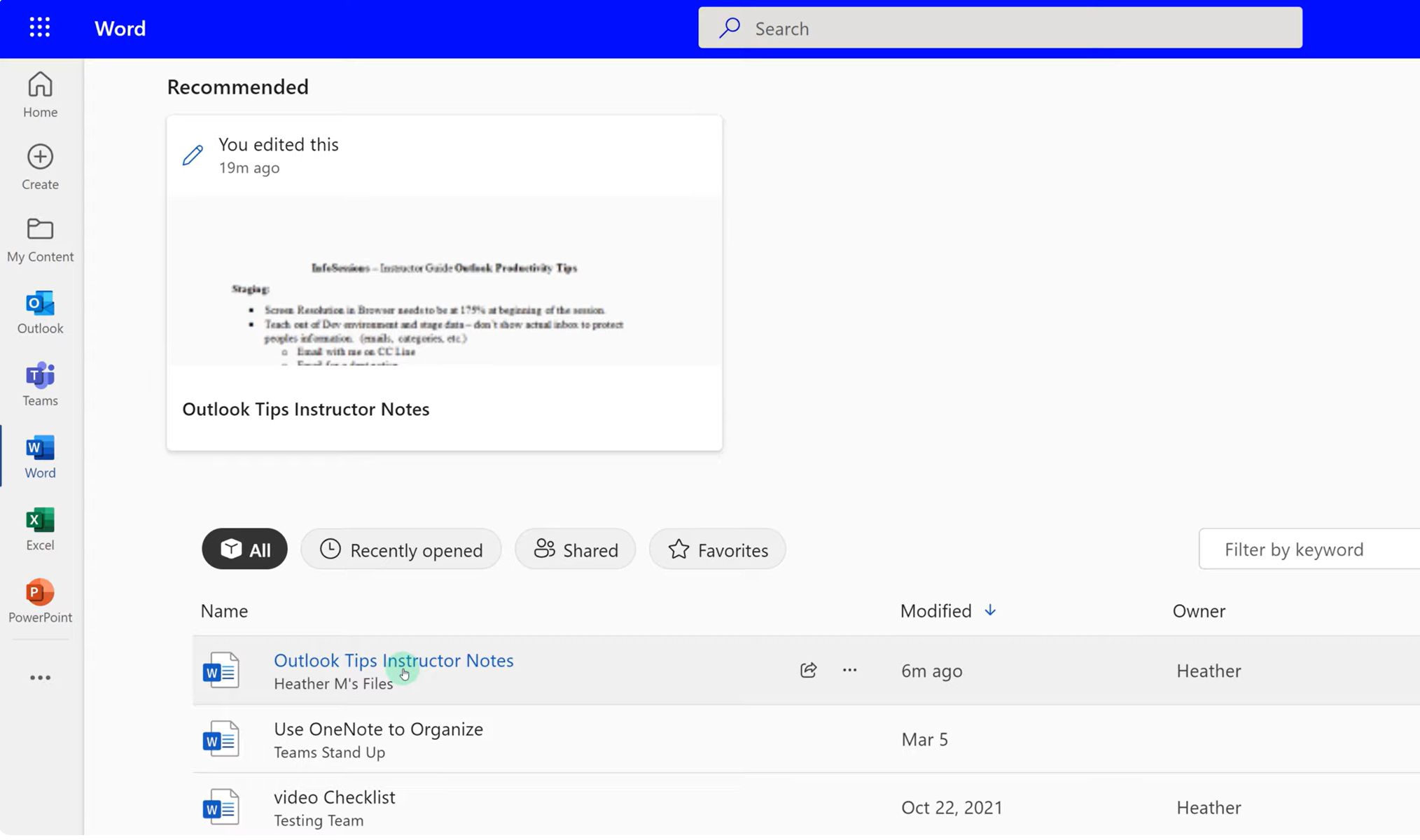Click the Word file icon for video Checklist row

point(221,806)
